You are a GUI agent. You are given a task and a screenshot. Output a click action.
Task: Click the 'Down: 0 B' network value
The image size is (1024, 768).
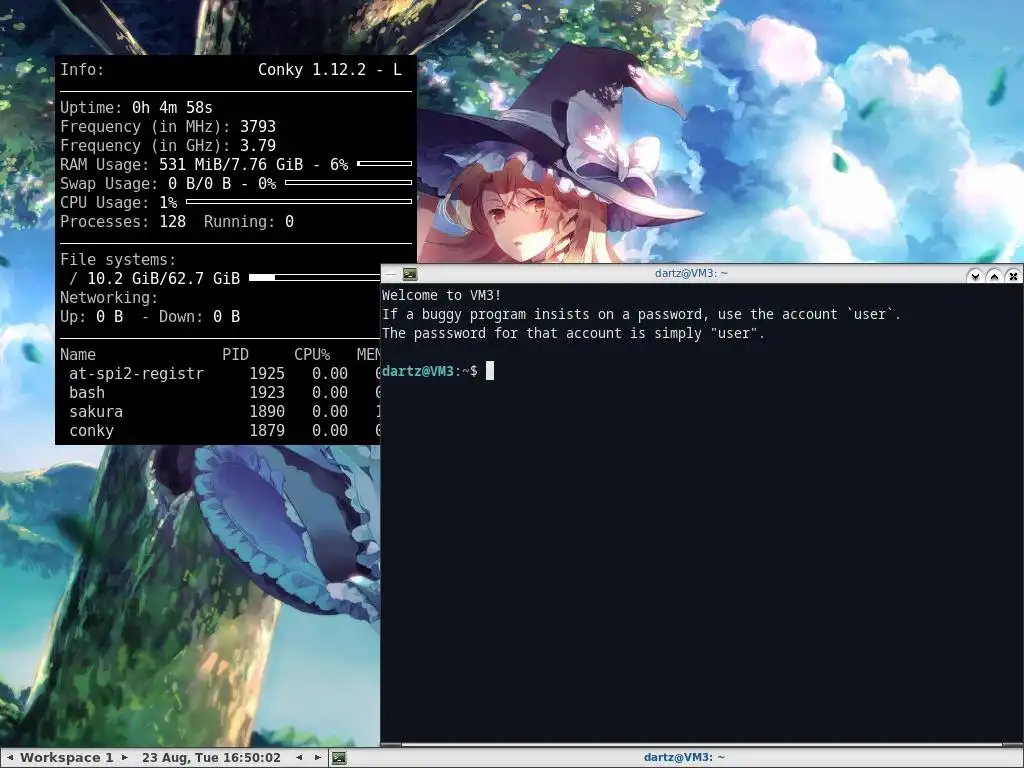tap(199, 317)
